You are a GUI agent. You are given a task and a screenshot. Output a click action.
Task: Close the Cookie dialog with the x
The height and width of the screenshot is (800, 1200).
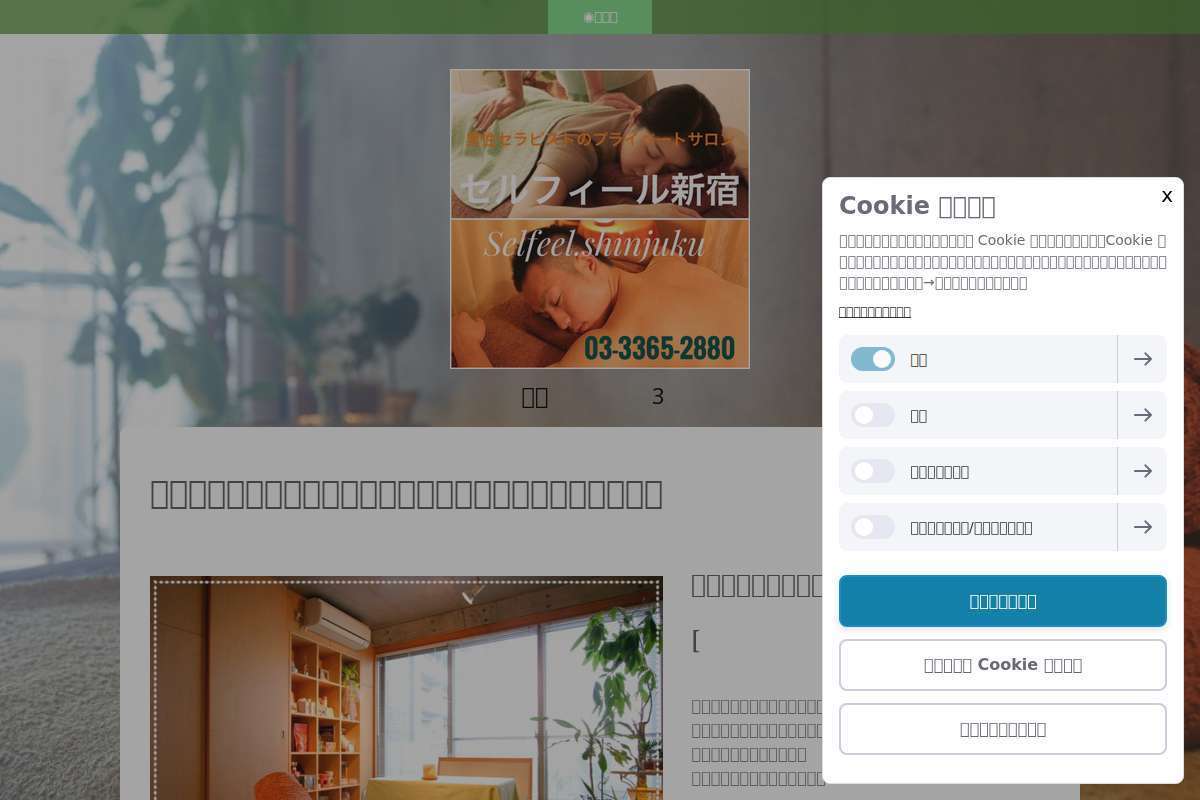tap(1166, 197)
